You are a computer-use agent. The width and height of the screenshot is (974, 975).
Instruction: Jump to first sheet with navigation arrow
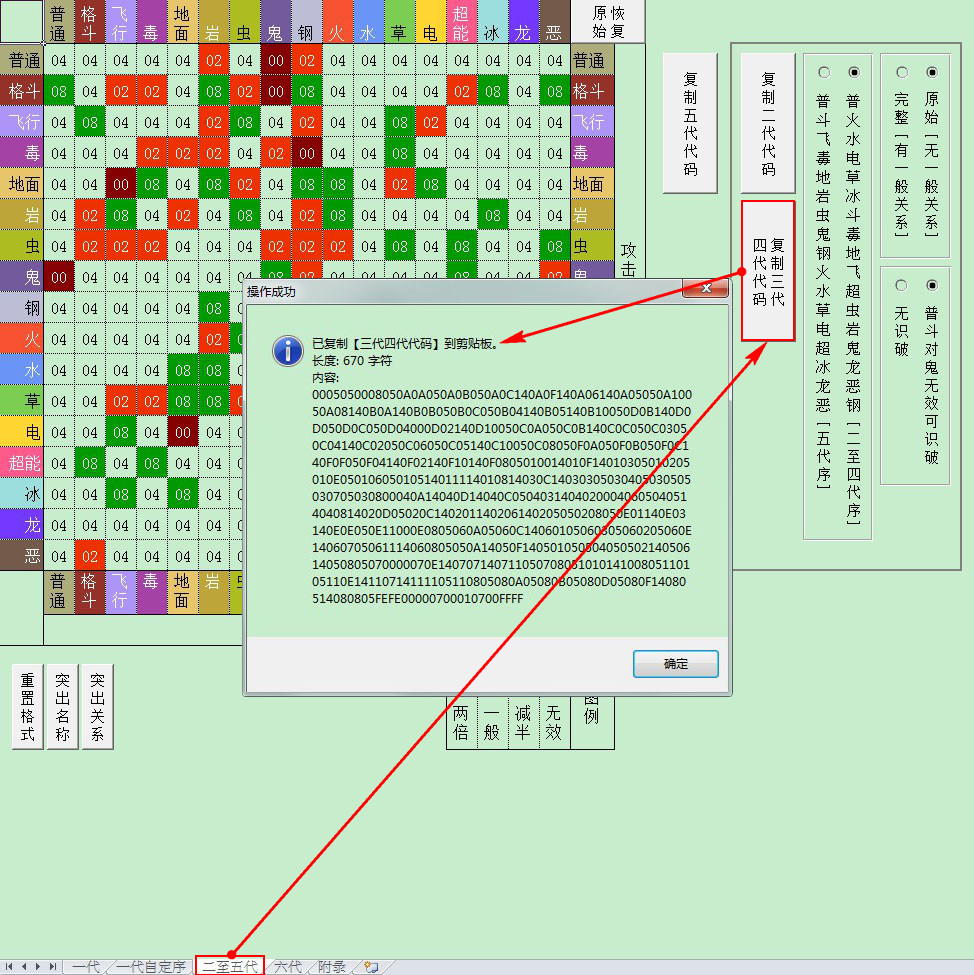pos(10,967)
